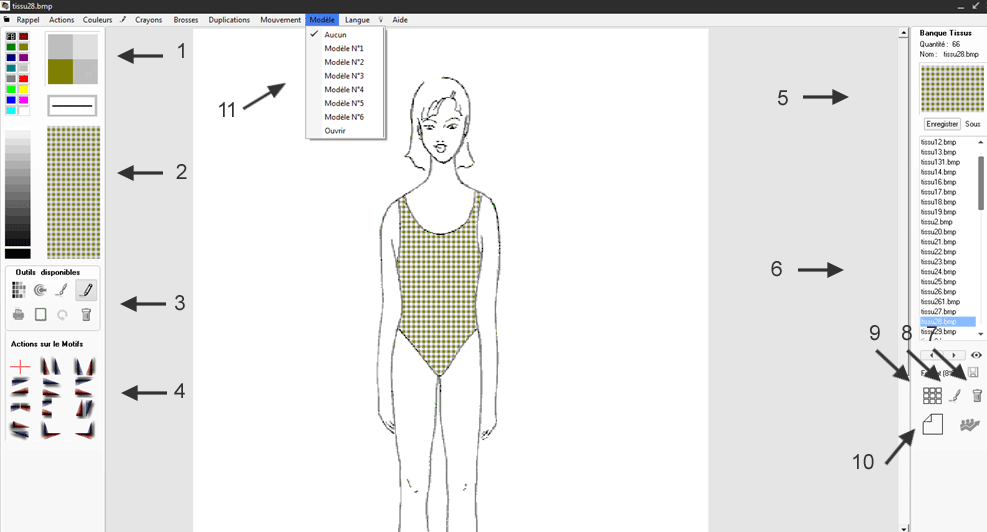Viewport: 987px width, 532px height.
Task: Select the checked Aucun model option
Action: (x=335, y=35)
